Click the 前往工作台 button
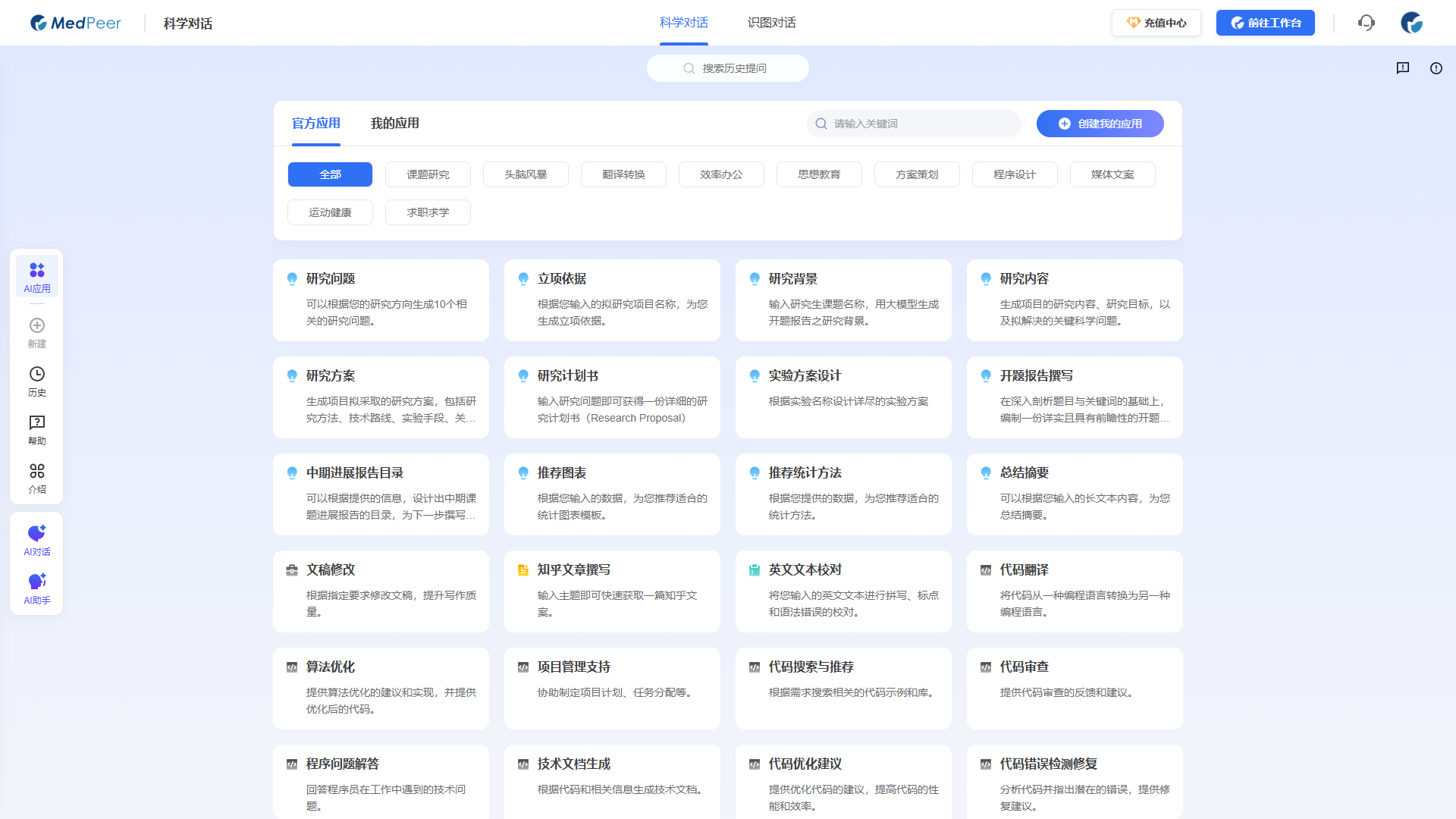This screenshot has width=1456, height=819. (x=1265, y=23)
